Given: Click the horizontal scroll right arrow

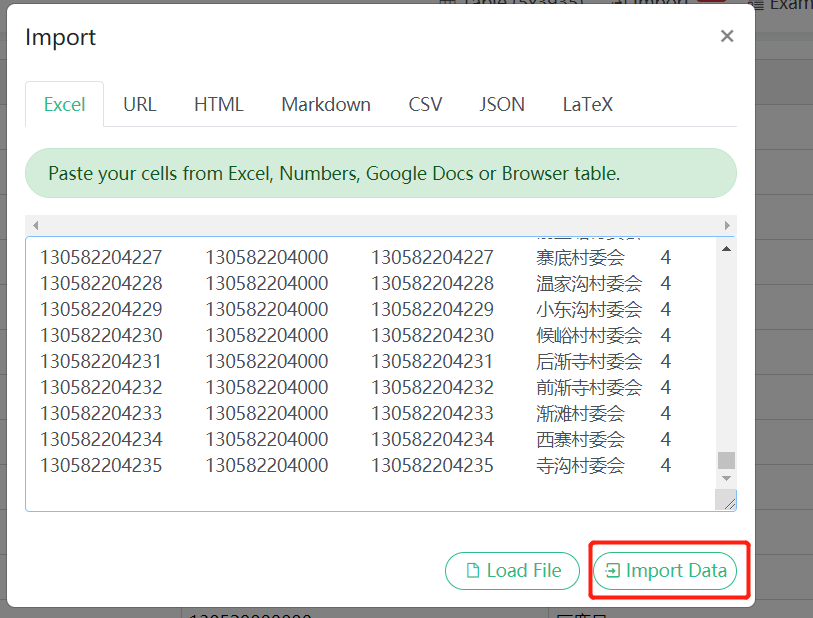Looking at the screenshot, I should [x=727, y=226].
